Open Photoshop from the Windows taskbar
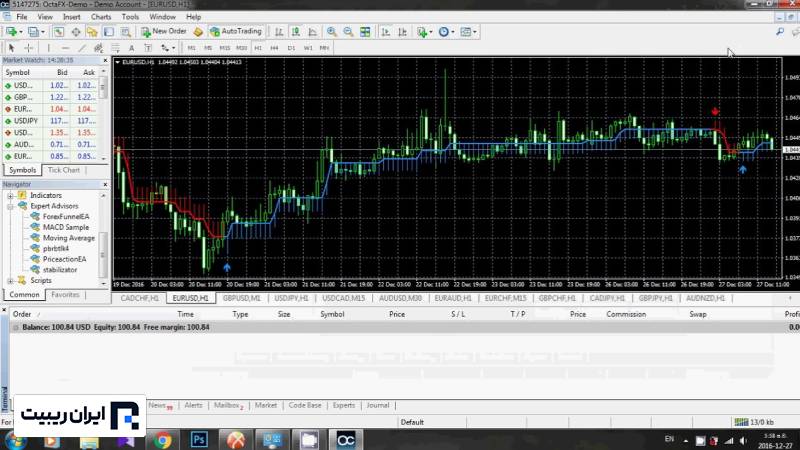This screenshot has height=450, width=800. pyautogui.click(x=199, y=439)
